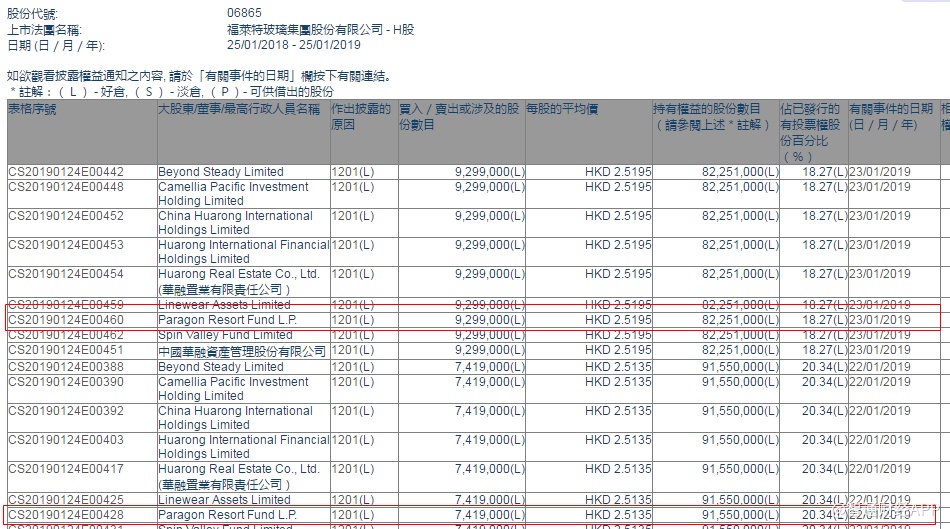Screen dimensions: 950x529
Task: Open form serial CS20190124E00453
Action: (66, 245)
